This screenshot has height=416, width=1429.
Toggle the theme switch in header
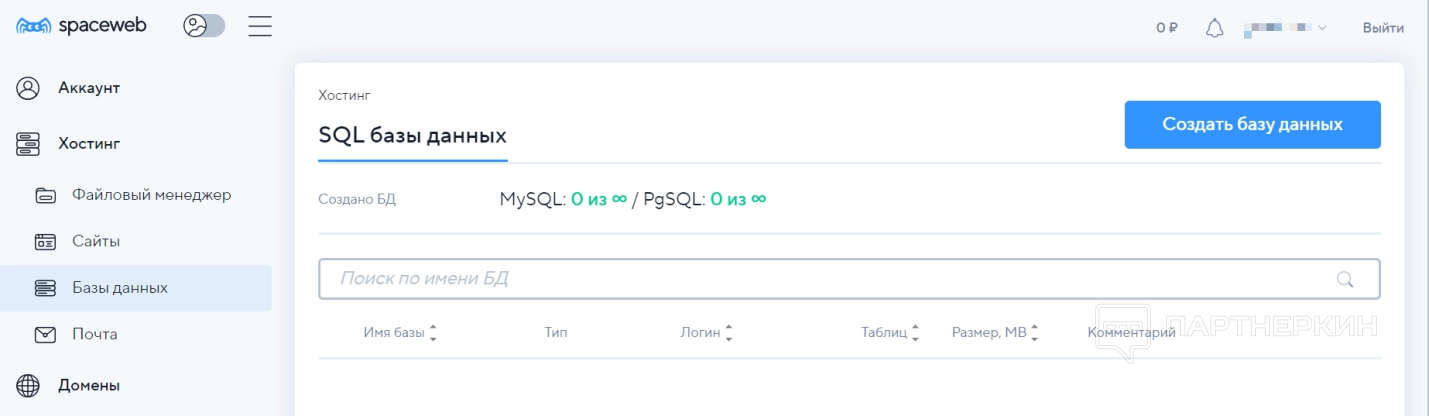point(204,27)
